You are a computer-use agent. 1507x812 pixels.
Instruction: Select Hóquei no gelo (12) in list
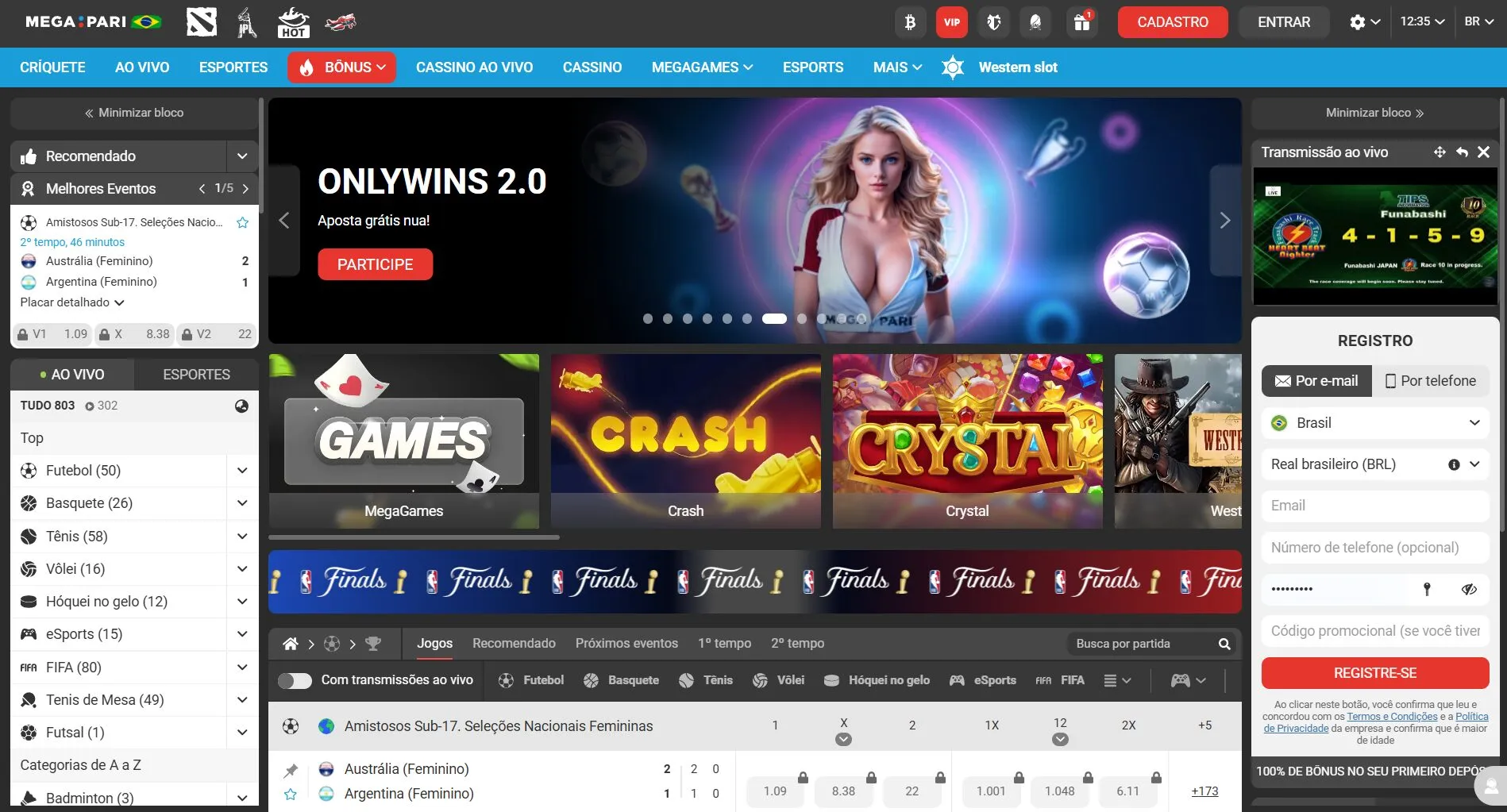click(x=106, y=602)
